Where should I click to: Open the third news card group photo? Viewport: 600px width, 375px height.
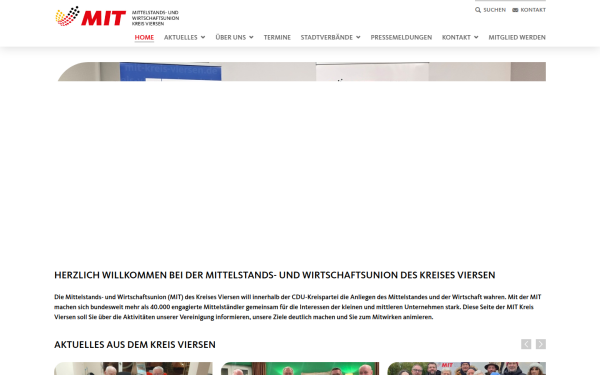[x=466, y=368]
